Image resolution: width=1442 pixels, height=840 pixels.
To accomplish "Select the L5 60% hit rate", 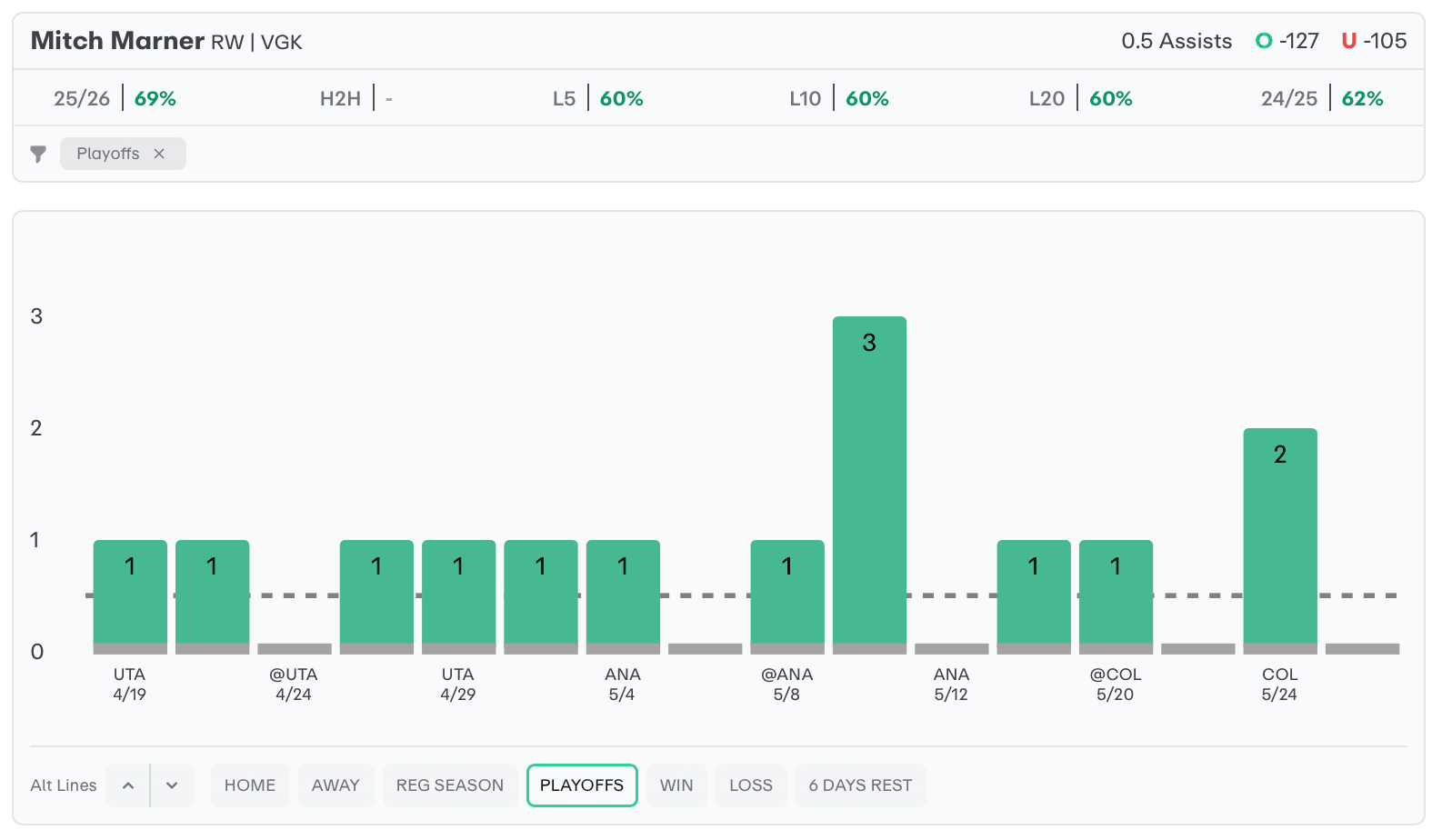I will click(x=598, y=98).
